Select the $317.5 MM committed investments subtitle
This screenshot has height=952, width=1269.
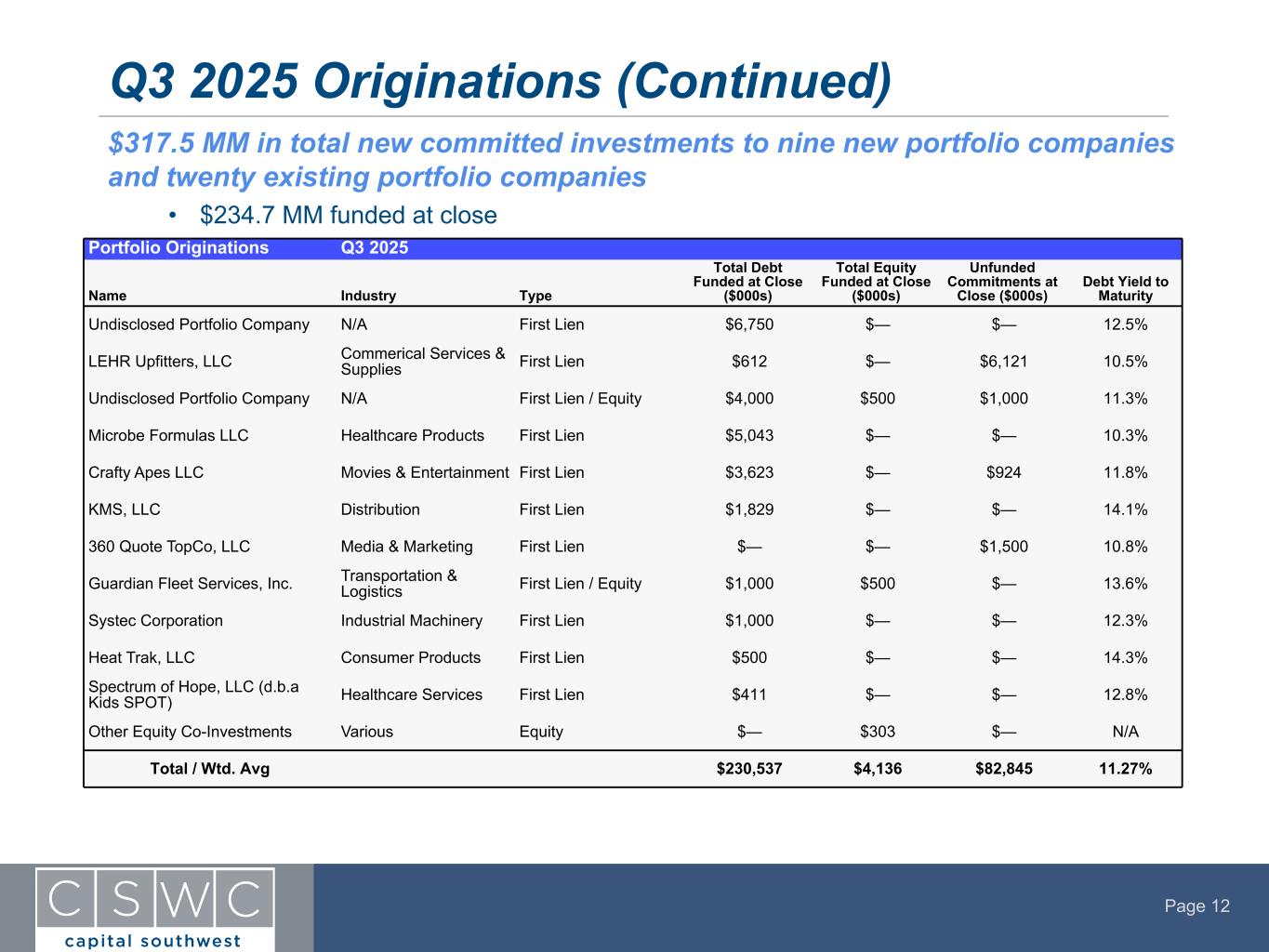(641, 160)
